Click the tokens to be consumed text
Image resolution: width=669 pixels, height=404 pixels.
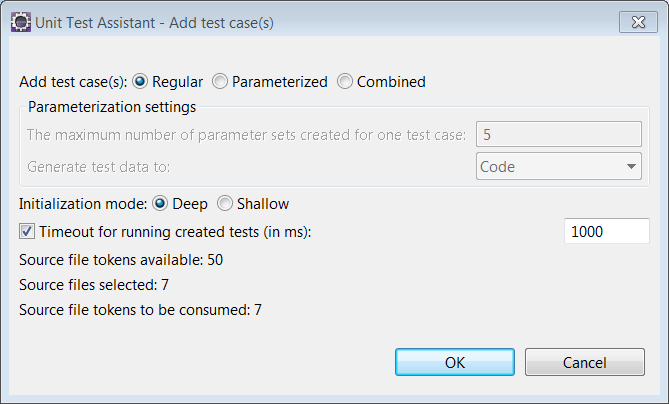[140, 310]
